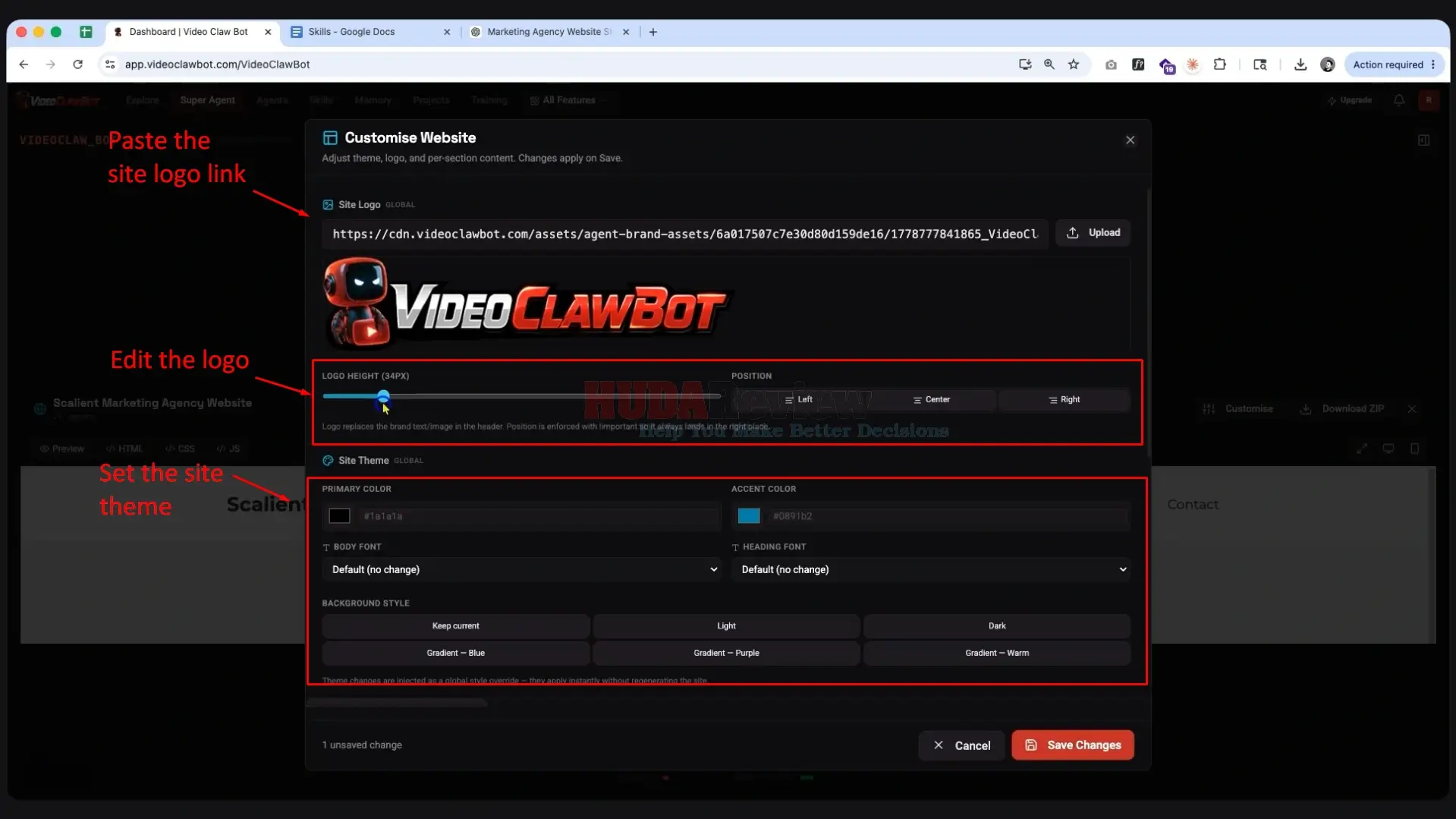The width and height of the screenshot is (1456, 819).
Task: Open the Accent Color swatch picker
Action: [749, 516]
